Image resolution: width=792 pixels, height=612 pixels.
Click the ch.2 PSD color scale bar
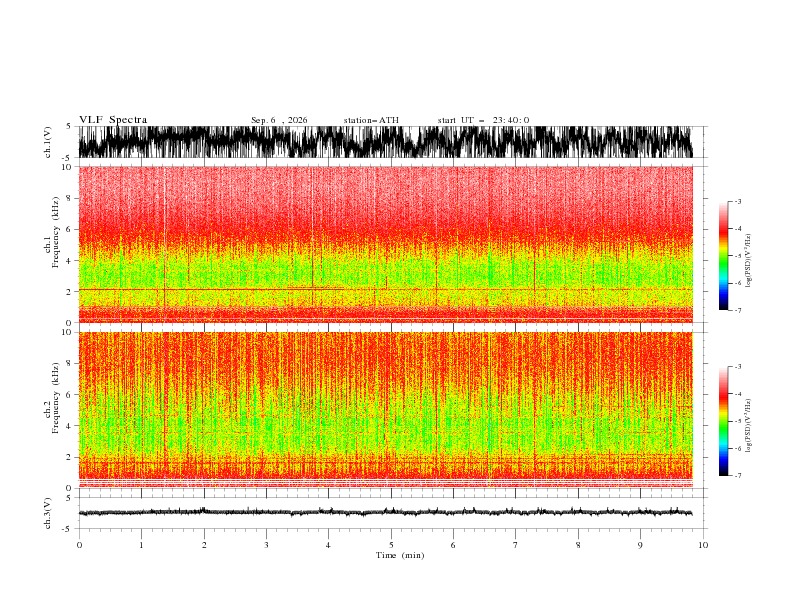pyautogui.click(x=723, y=421)
